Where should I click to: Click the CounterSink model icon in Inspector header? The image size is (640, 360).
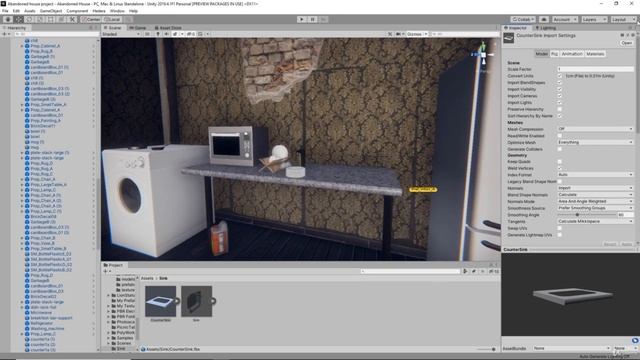click(509, 38)
